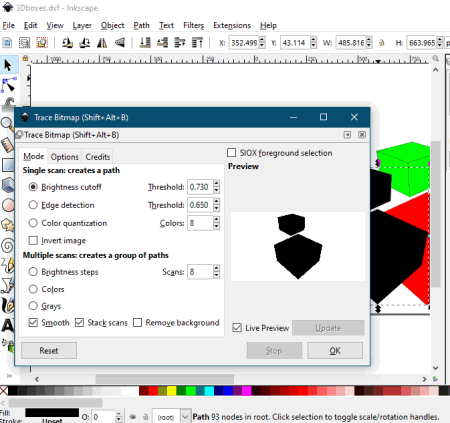Select Brightness cutoff radio button

[33, 187]
